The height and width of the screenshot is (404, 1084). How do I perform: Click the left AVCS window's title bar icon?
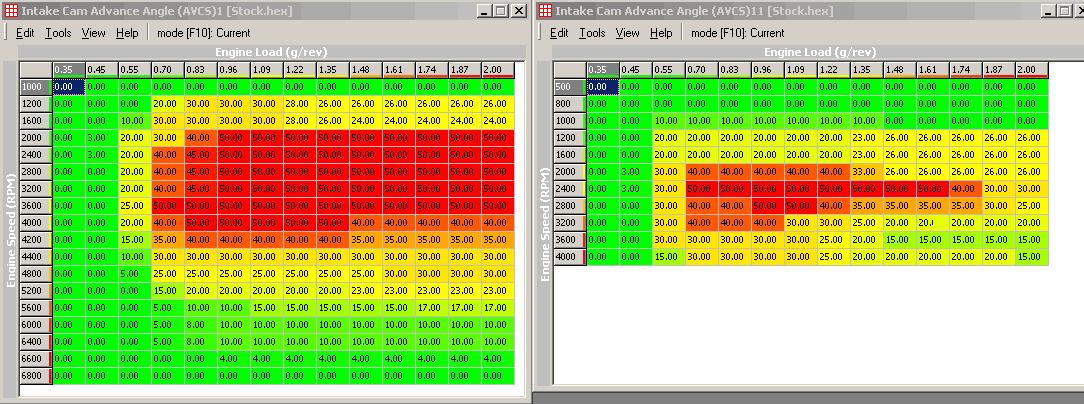[10, 11]
